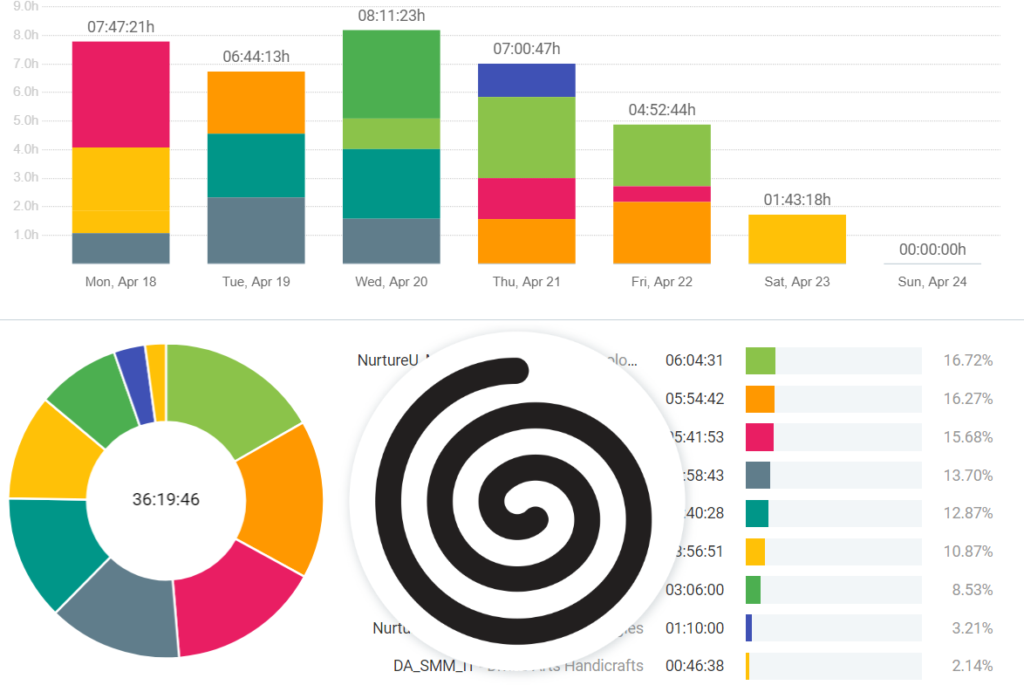Select the yellow bar for Sat, Apr 23

[x=797, y=239]
